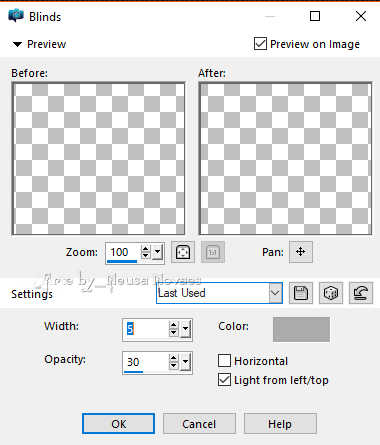This screenshot has width=380, height=445.
Task: Save preset with floppy disk icon
Action: pos(301,293)
